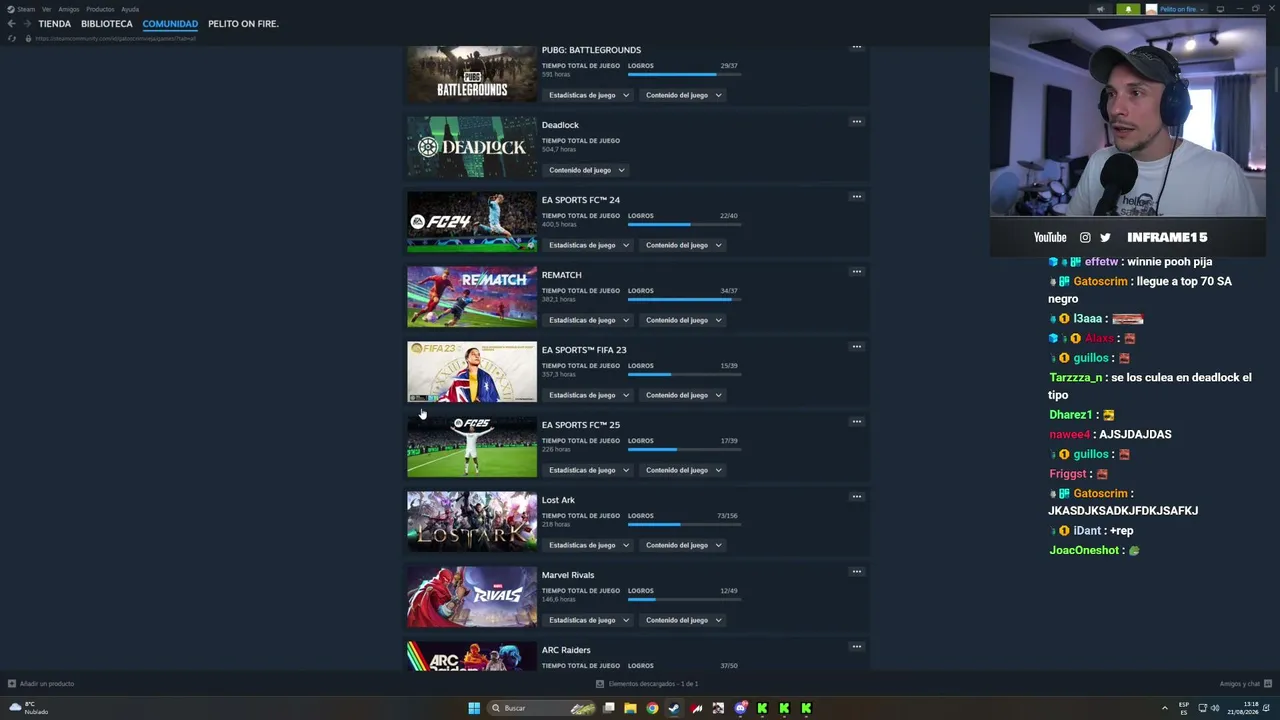This screenshot has height=720, width=1280.
Task: Click the PUBG achievements progress bar
Action: (x=683, y=74)
